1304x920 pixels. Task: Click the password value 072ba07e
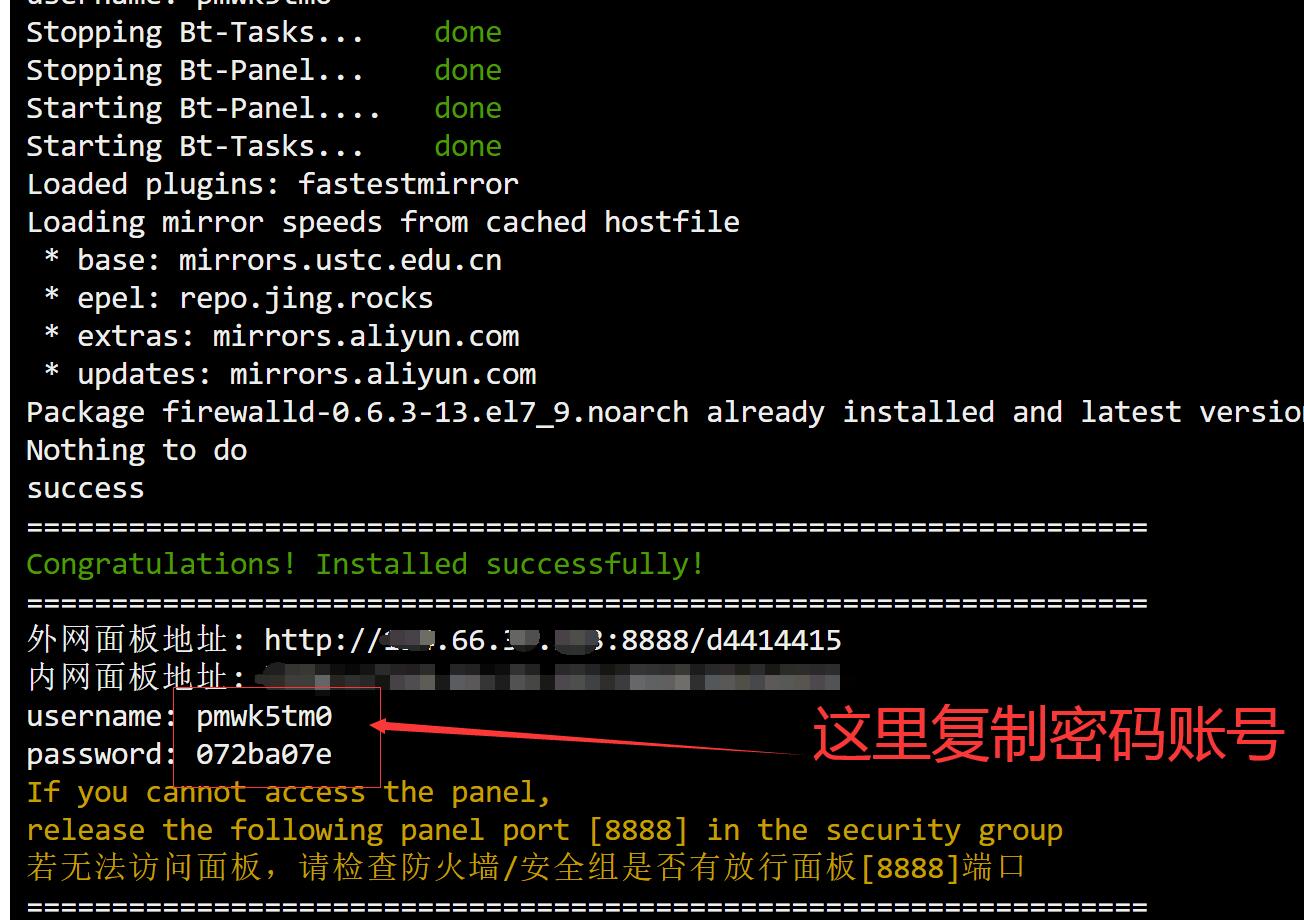(x=264, y=754)
